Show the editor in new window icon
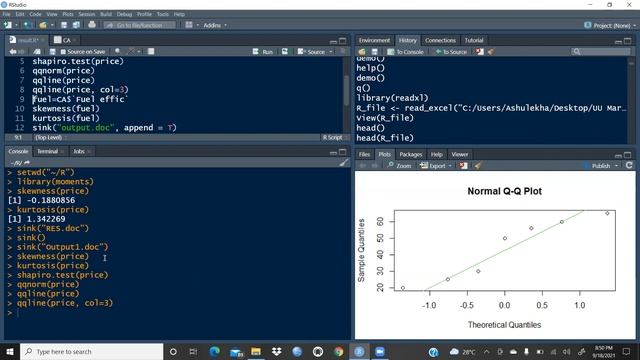 click(x=37, y=51)
